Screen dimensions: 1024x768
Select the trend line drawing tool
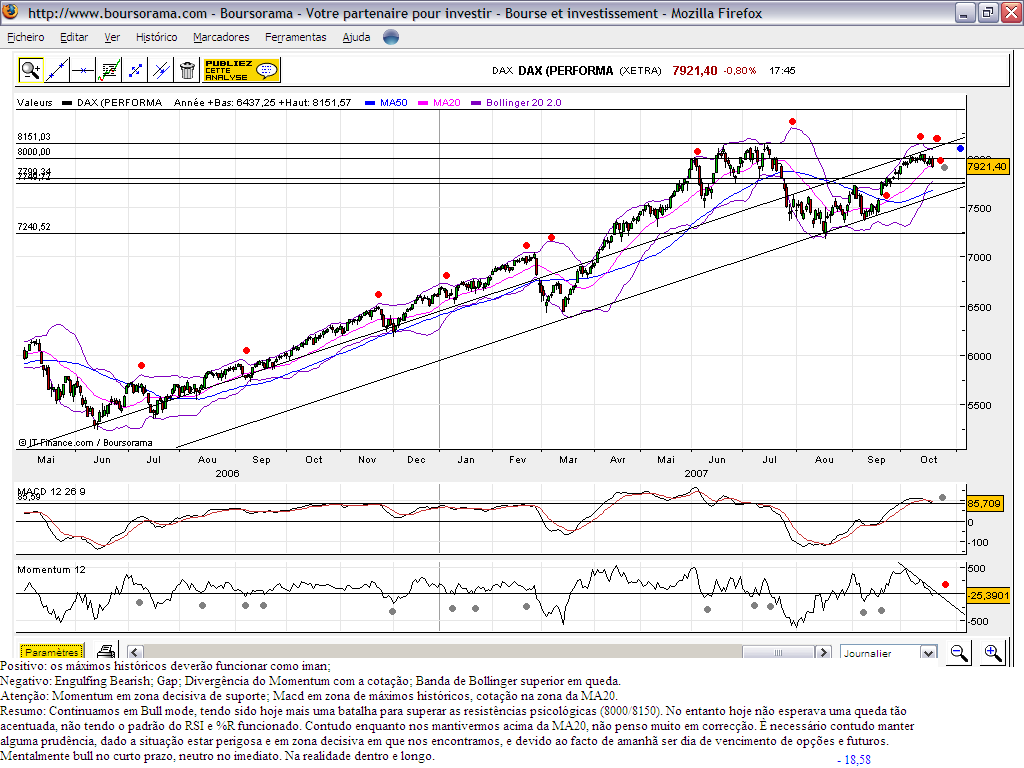pos(57,70)
